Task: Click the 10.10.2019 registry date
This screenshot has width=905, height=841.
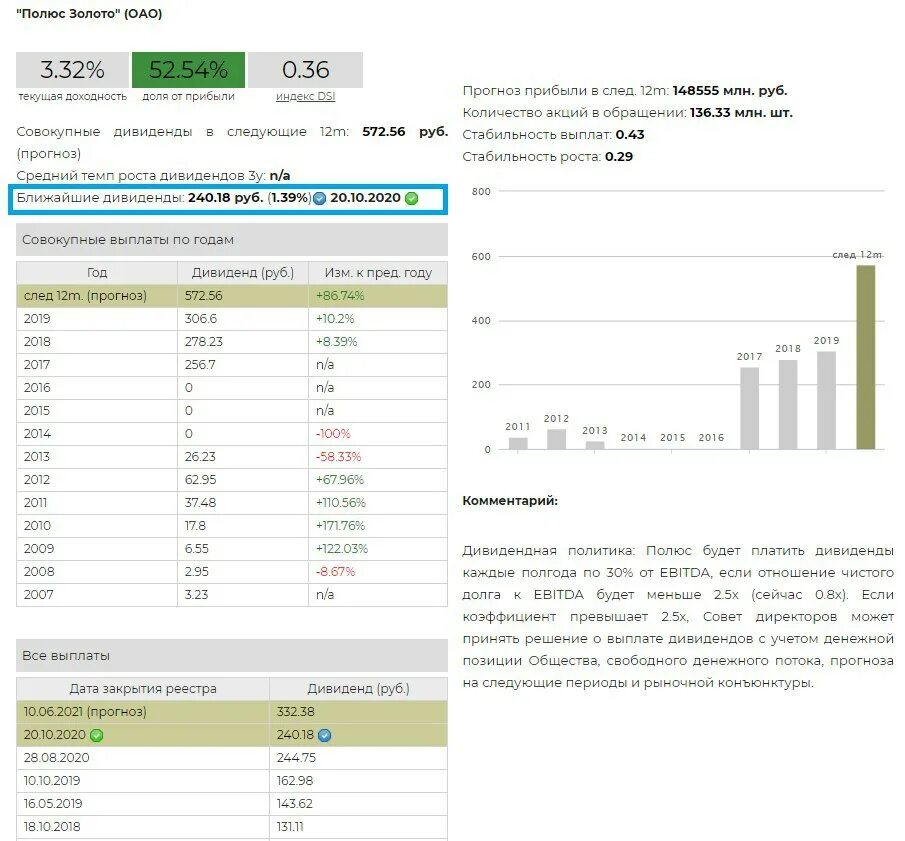Action: [52, 781]
